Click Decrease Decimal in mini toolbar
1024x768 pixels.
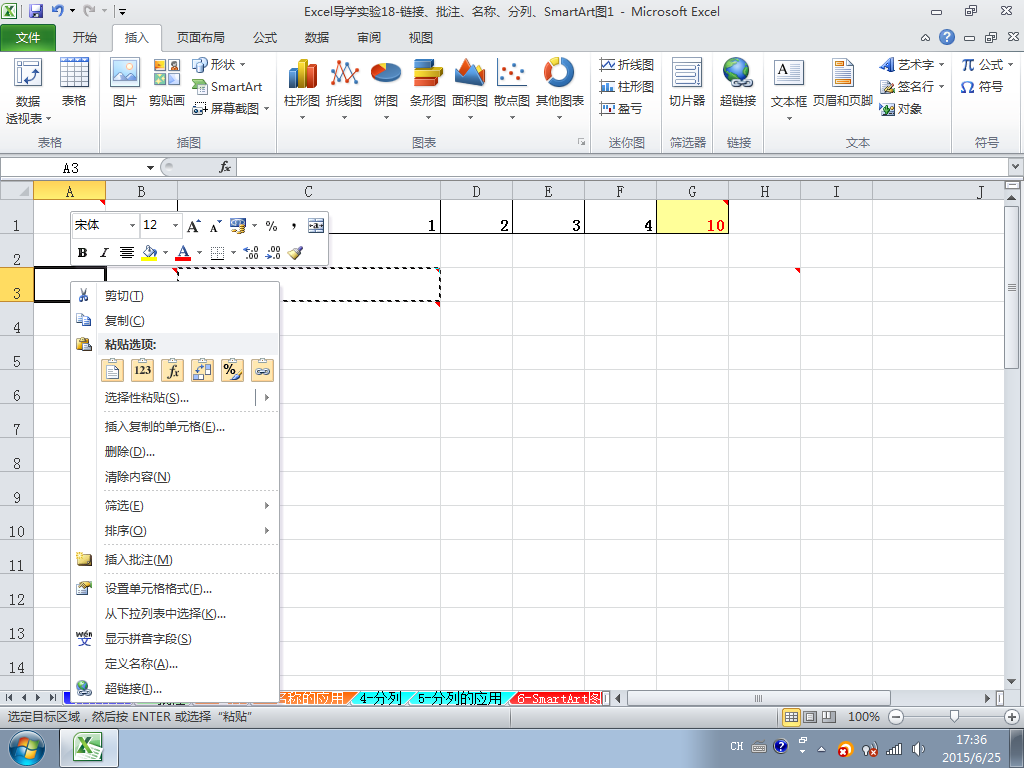click(x=273, y=253)
